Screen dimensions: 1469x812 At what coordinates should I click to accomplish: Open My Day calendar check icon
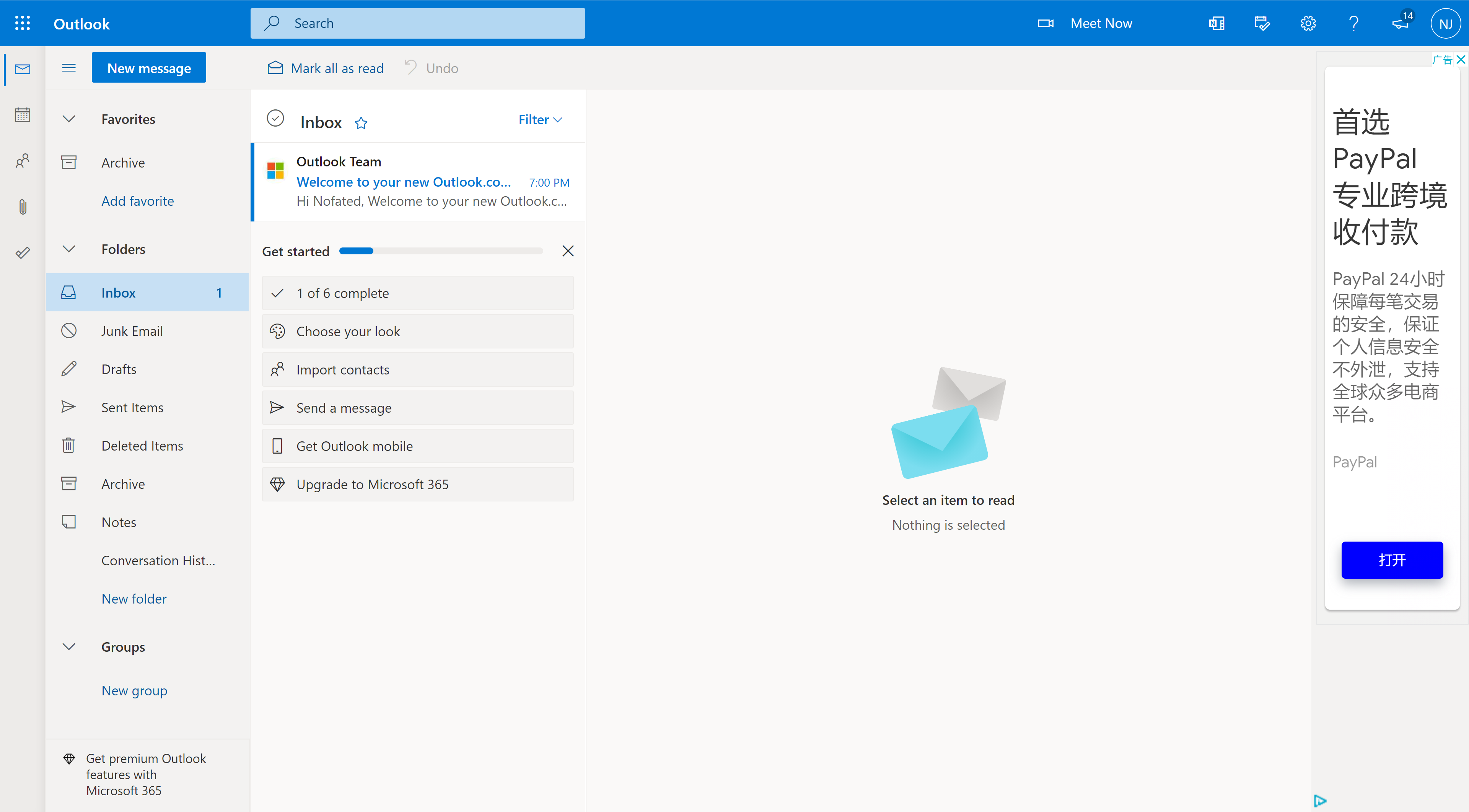[x=1262, y=23]
